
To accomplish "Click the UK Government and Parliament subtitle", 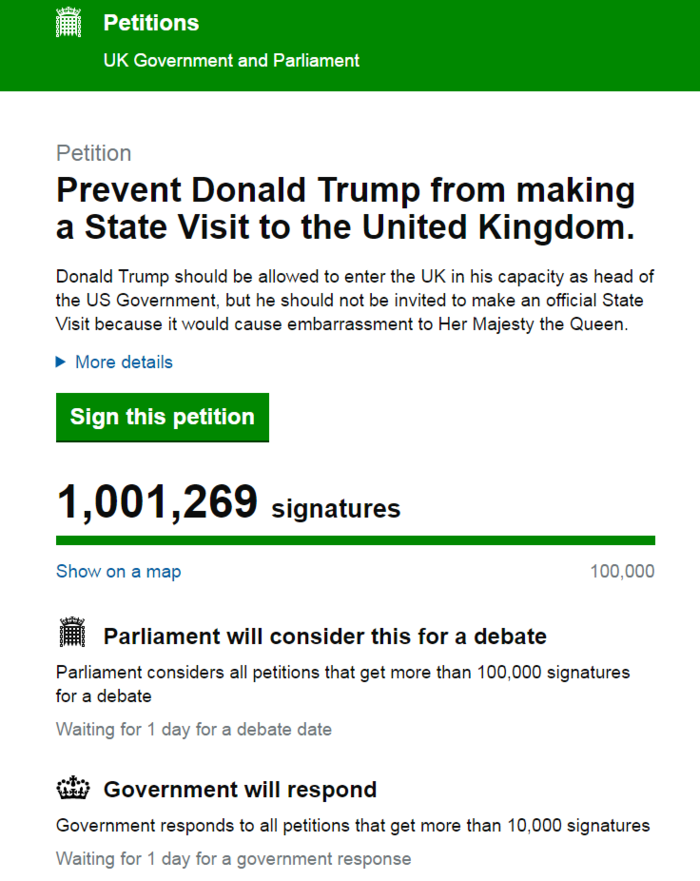I will tap(231, 60).
